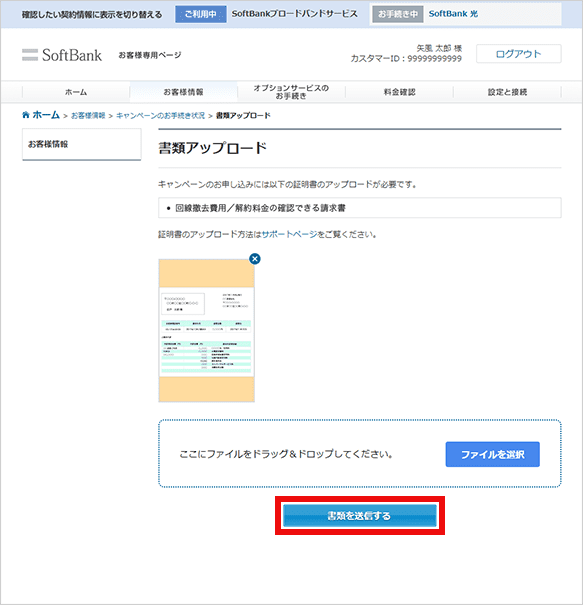Go to ホーム via breadcrumb link
This screenshot has height=605, width=583.
[x=46, y=115]
